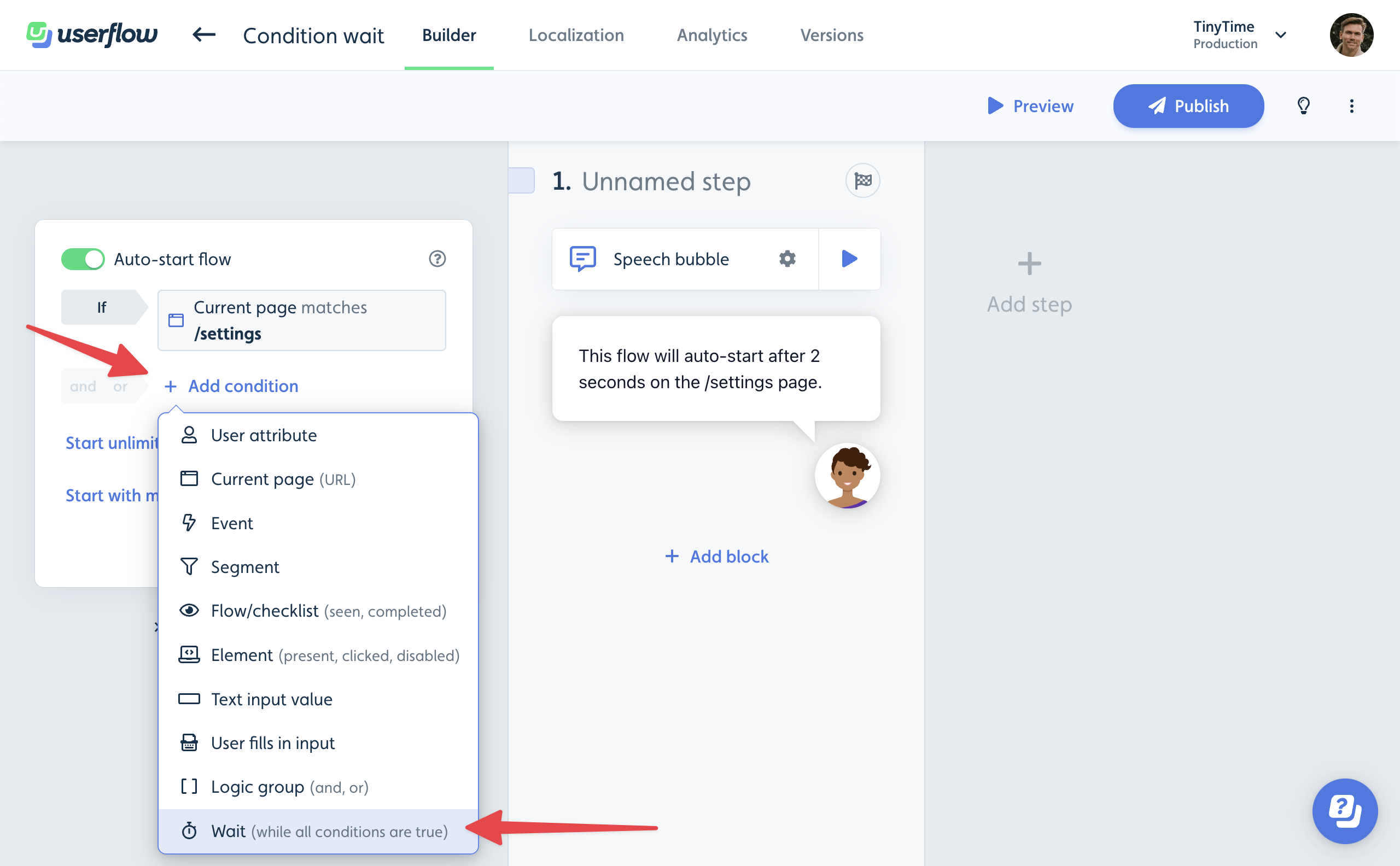Open the Analytics tab
The width and height of the screenshot is (1400, 866).
[x=712, y=35]
